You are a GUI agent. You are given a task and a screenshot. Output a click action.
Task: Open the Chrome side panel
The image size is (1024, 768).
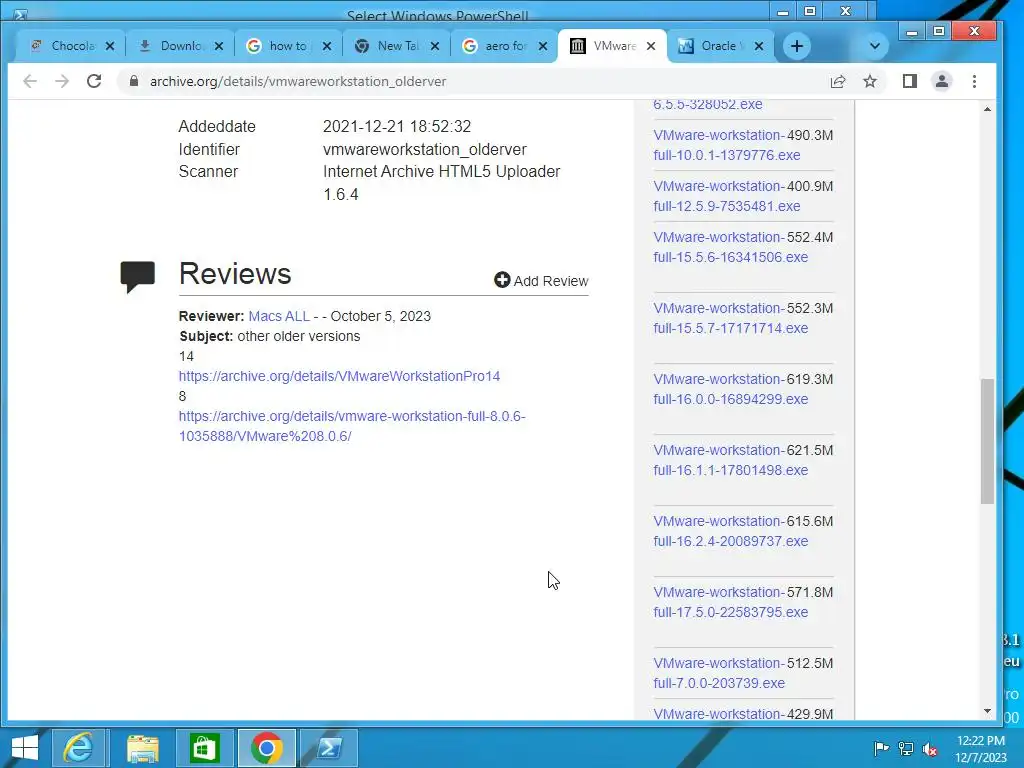(910, 81)
